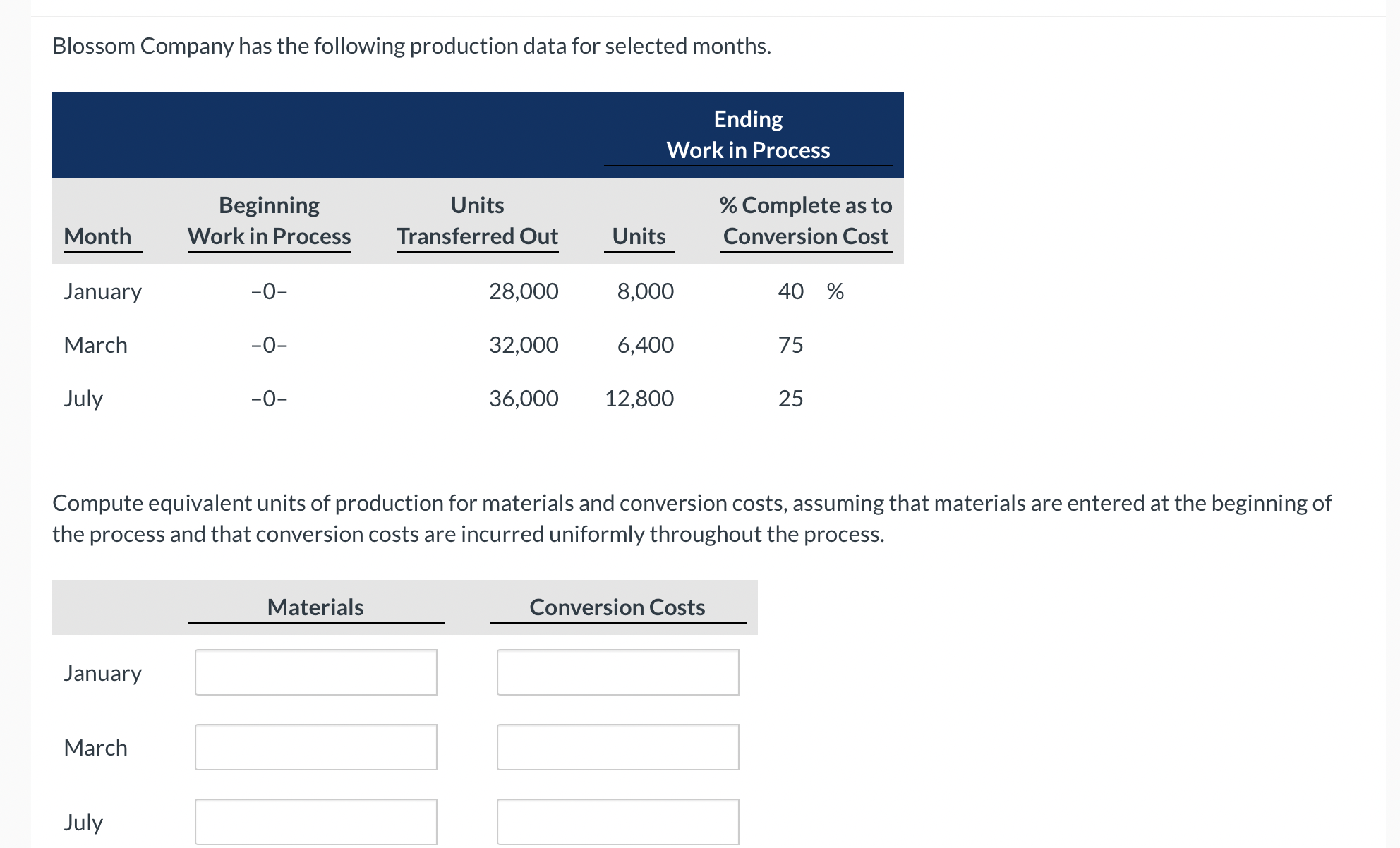Click the Ending Work in Process header
Image resolution: width=1400 pixels, height=848 pixels.
click(x=748, y=134)
